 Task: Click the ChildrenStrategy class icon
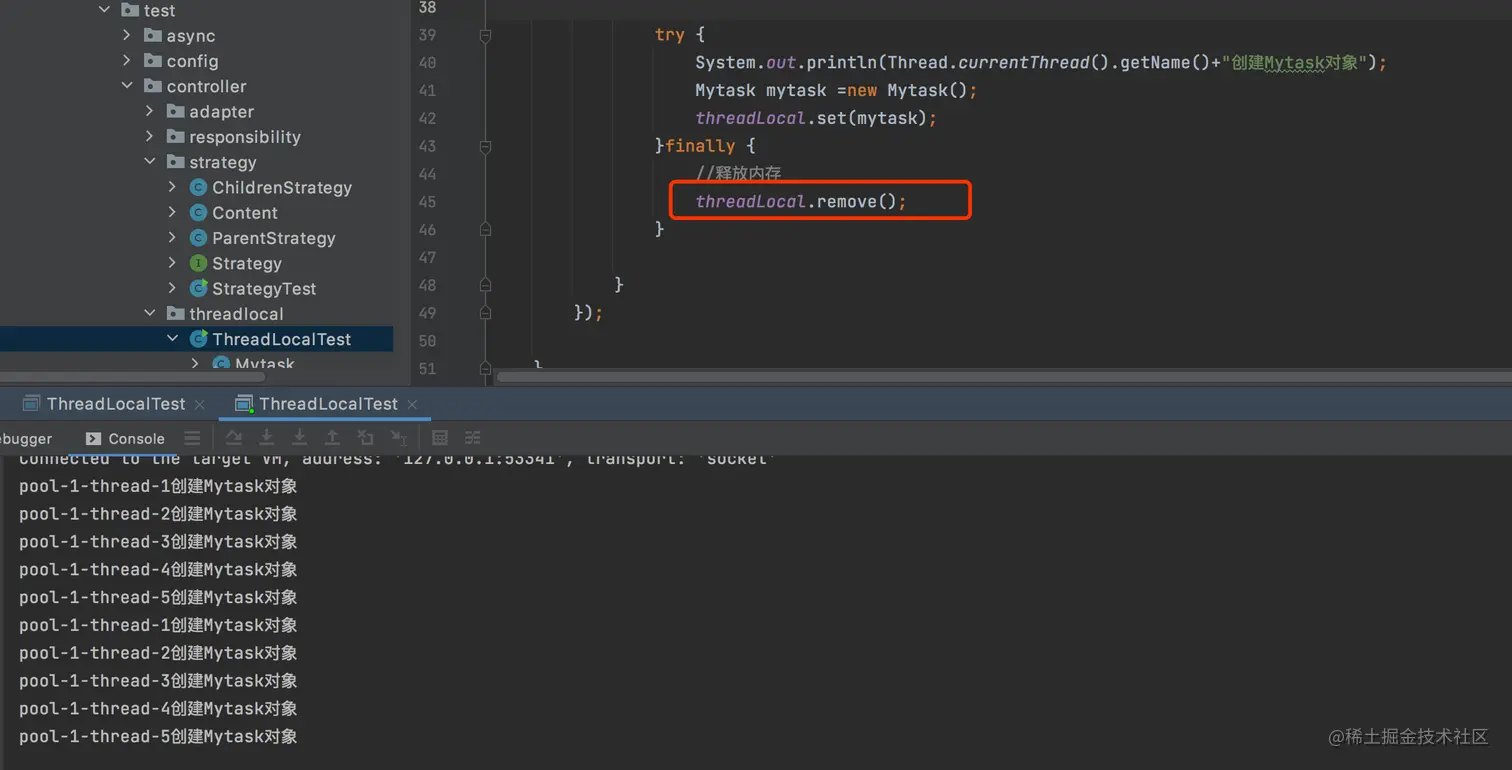pyautogui.click(x=198, y=187)
